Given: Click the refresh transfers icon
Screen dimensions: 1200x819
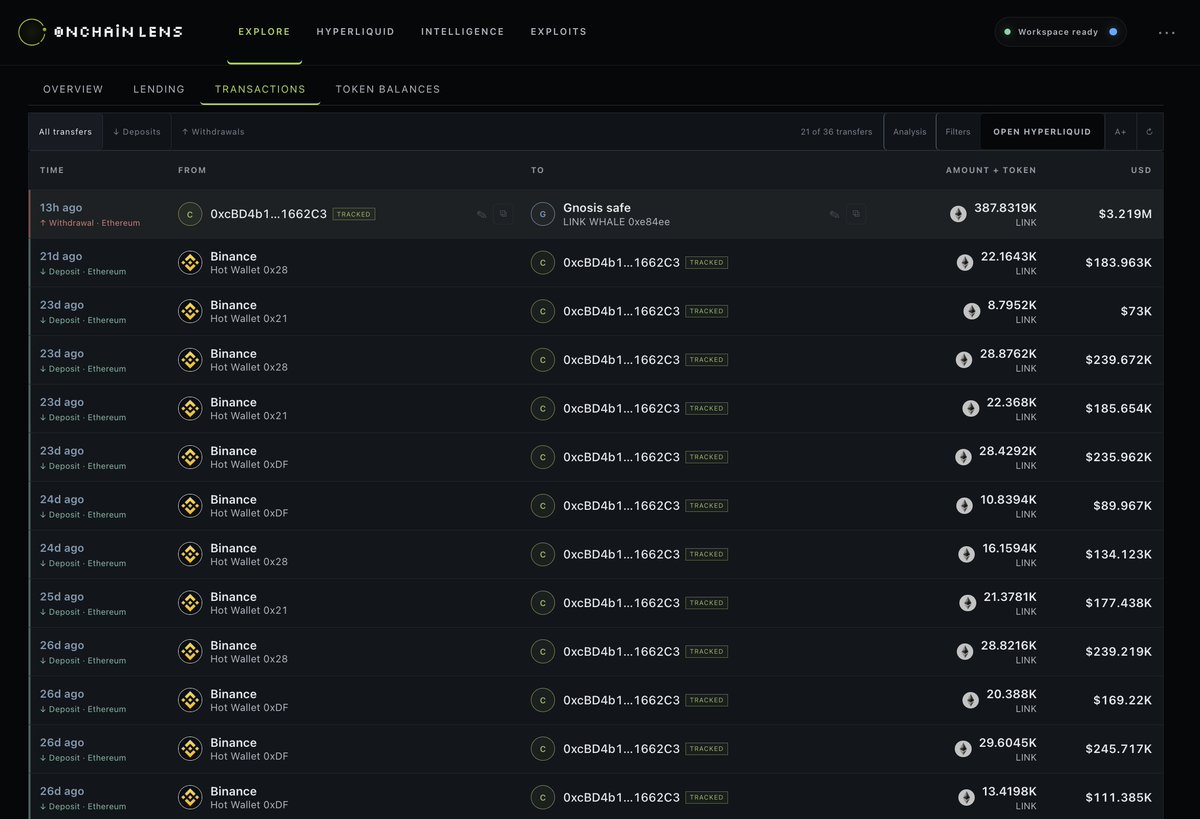Looking at the screenshot, I should pyautogui.click(x=1150, y=131).
